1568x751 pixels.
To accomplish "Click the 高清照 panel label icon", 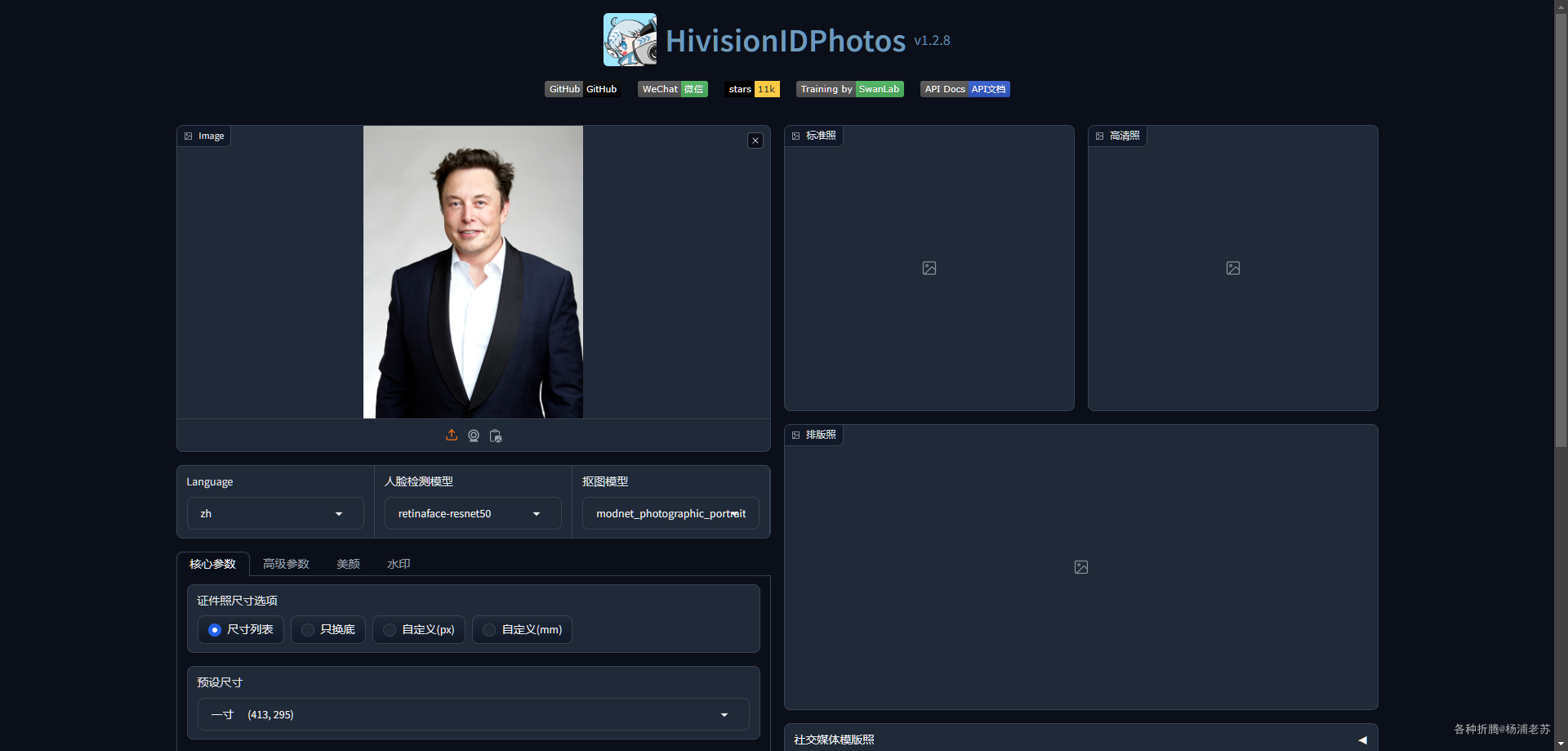I will point(1100,136).
